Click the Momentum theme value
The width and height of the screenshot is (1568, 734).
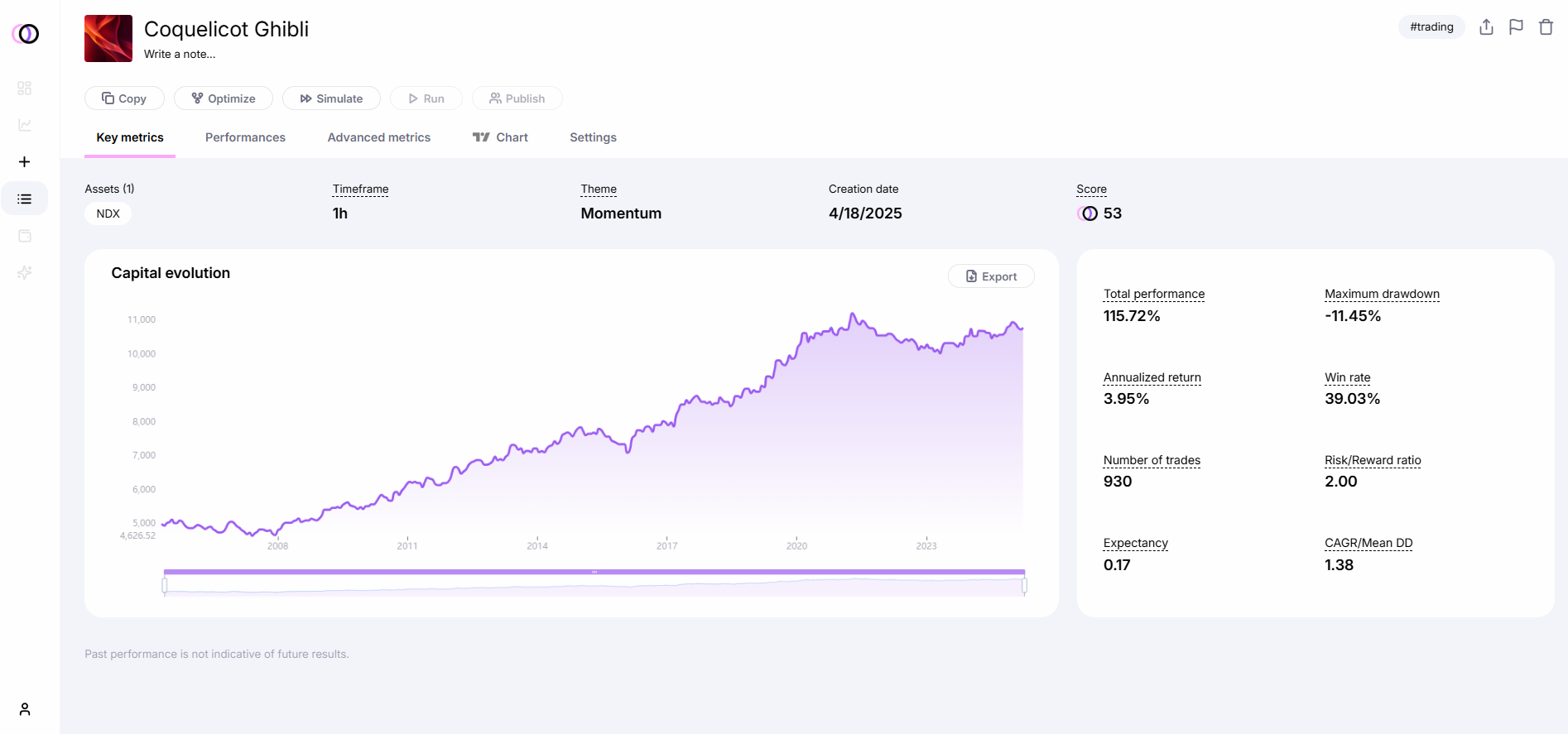tap(621, 213)
